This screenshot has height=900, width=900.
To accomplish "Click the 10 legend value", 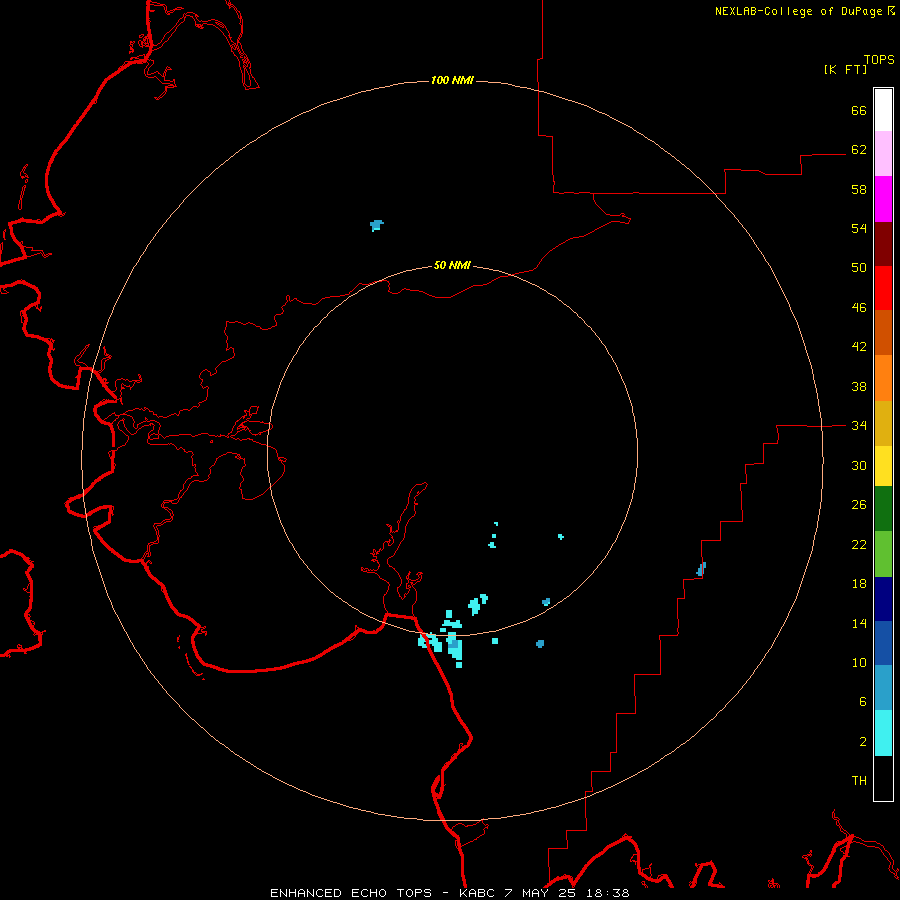I will coord(859,663).
